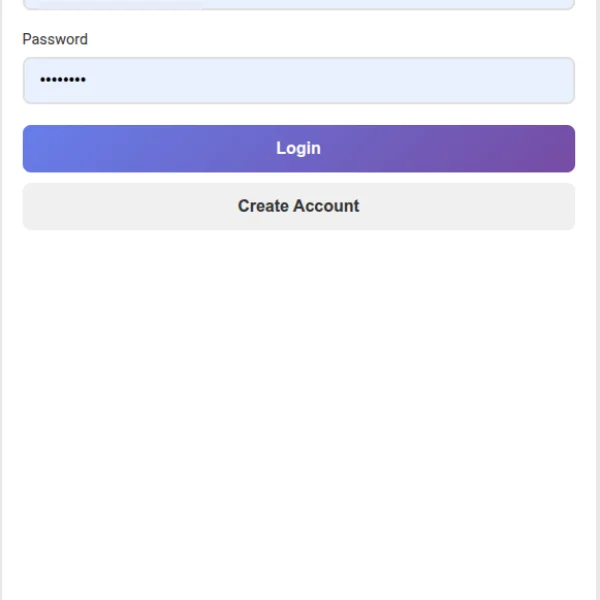Screen dimensions: 600x600
Task: Click the gray border on the left page edge
Action: (1, 300)
